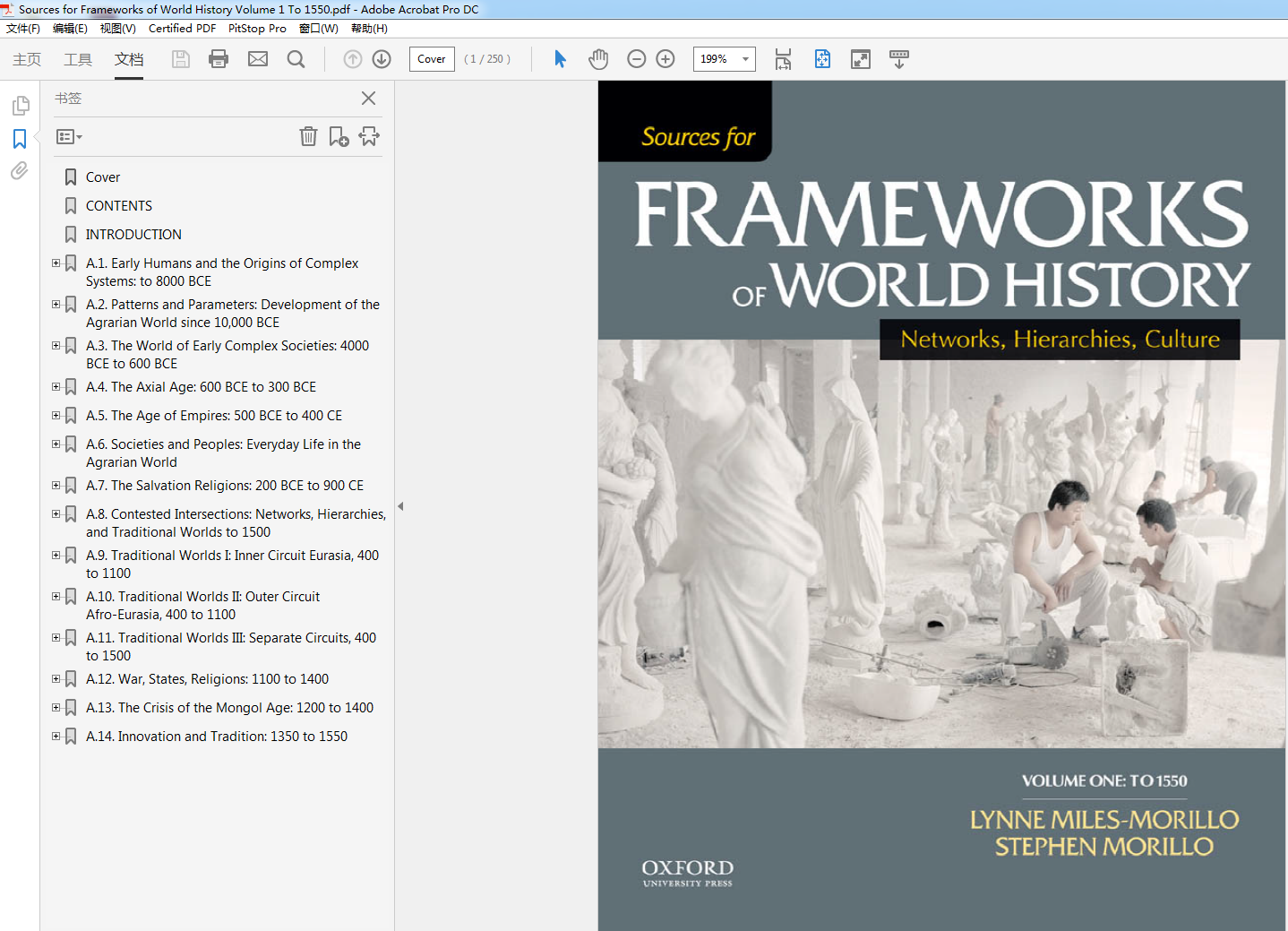Find current bookmark star icon
1288x931 pixels.
point(369,136)
